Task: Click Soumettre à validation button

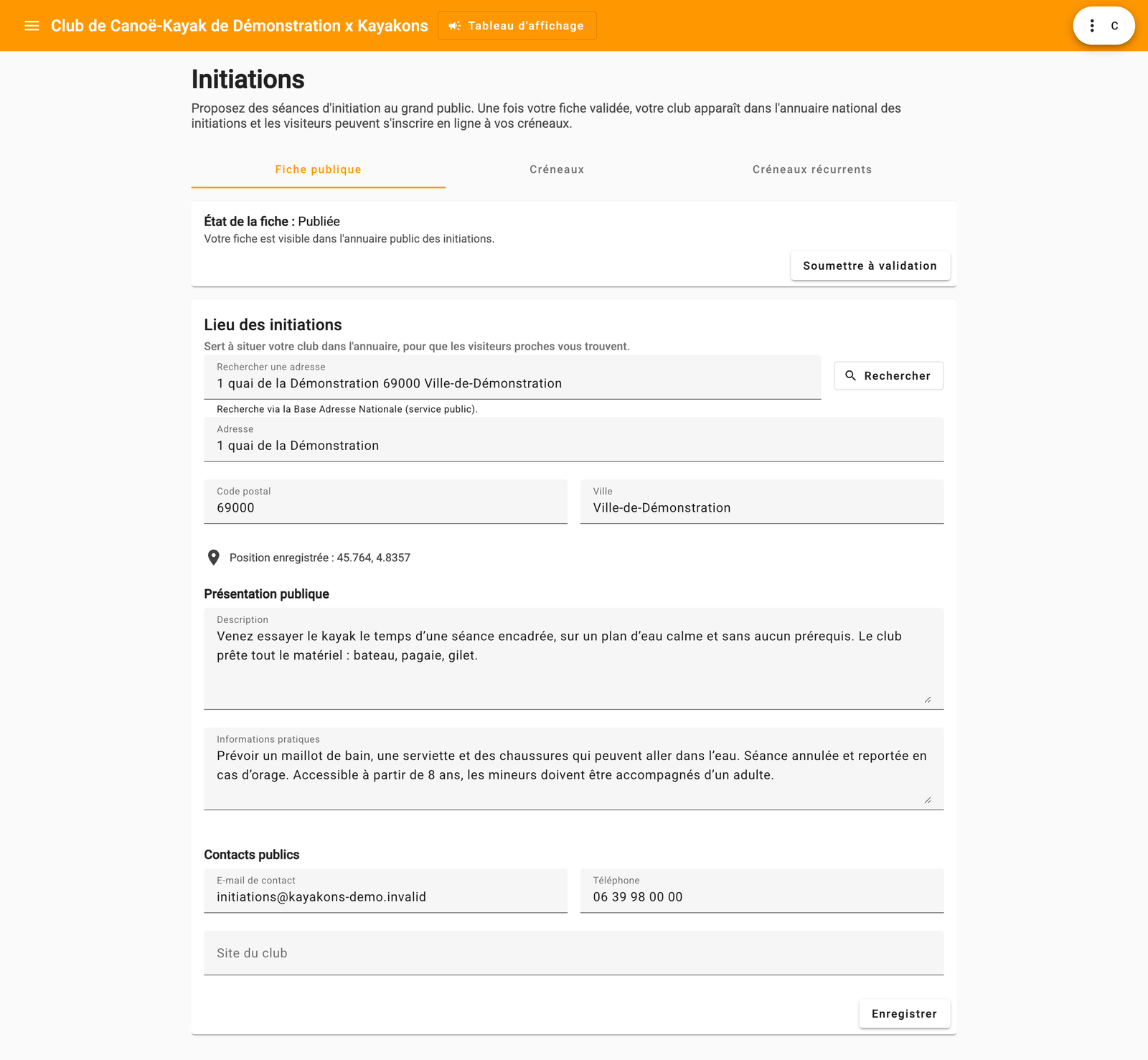Action: (870, 266)
